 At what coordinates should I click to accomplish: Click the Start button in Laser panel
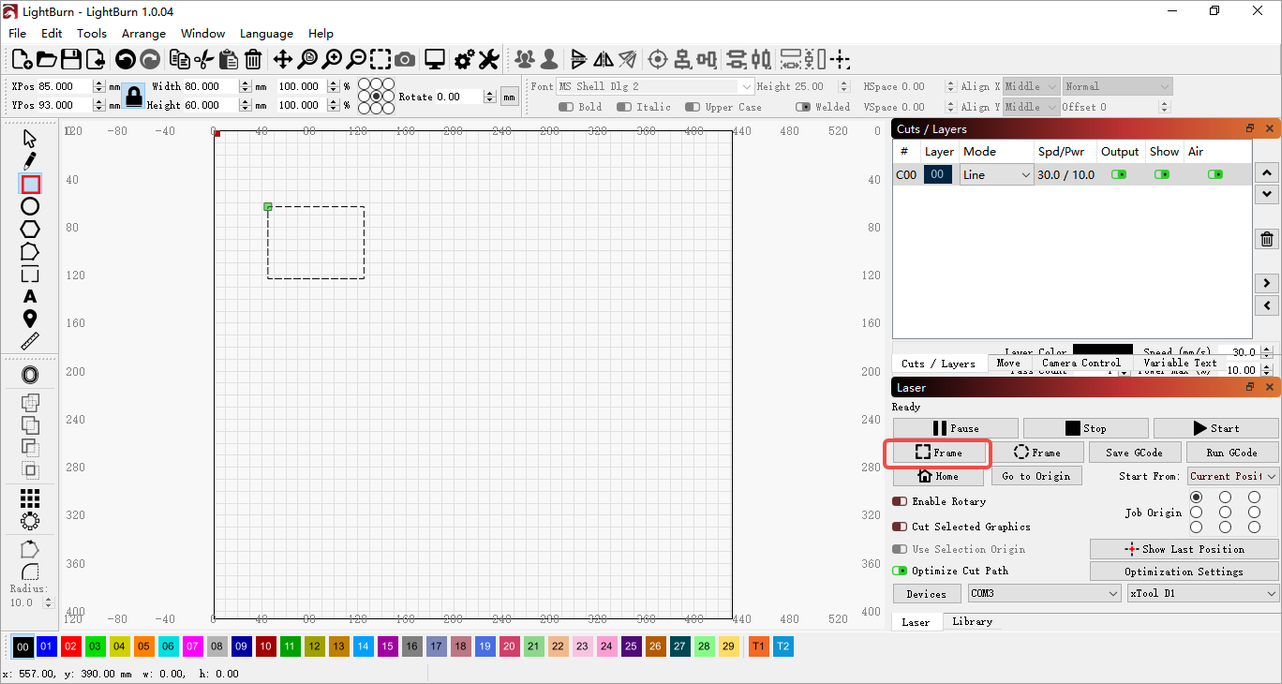(x=1216, y=428)
